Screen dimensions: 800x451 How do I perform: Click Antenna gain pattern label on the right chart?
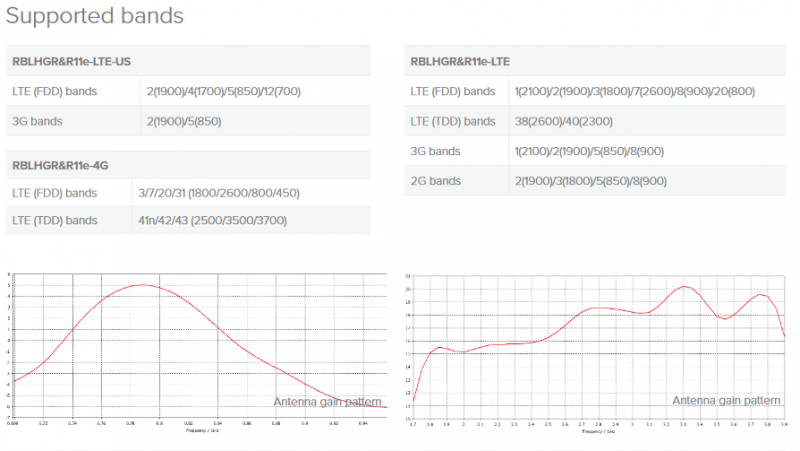tap(726, 400)
